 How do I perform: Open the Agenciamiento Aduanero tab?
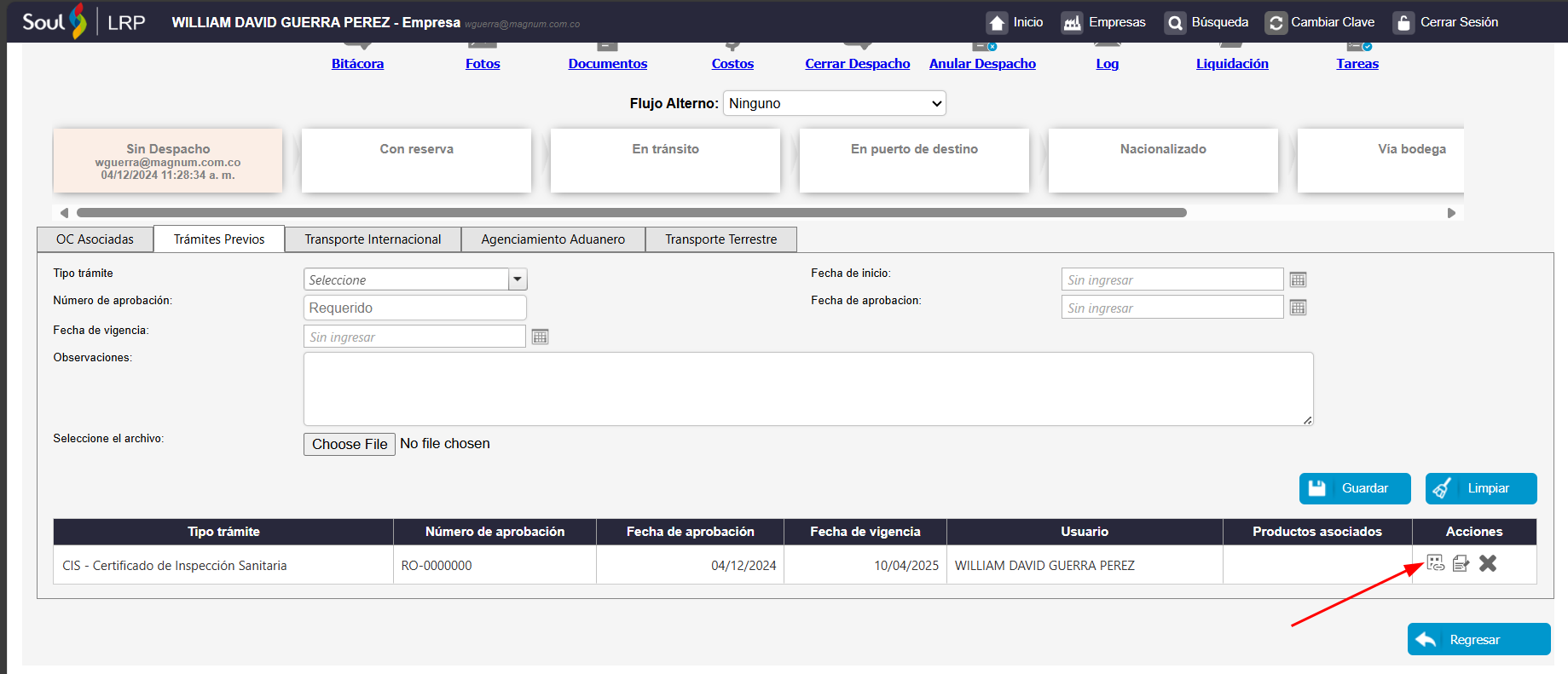click(553, 239)
